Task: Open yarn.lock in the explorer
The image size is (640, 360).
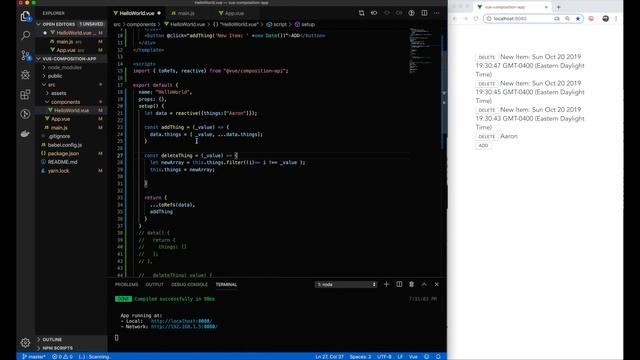Action: click(58, 171)
